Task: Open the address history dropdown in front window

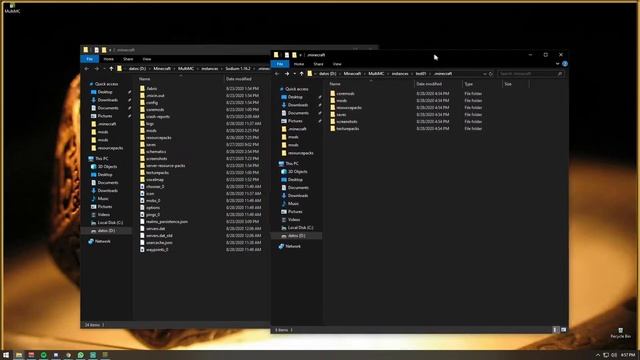Action: (x=484, y=74)
